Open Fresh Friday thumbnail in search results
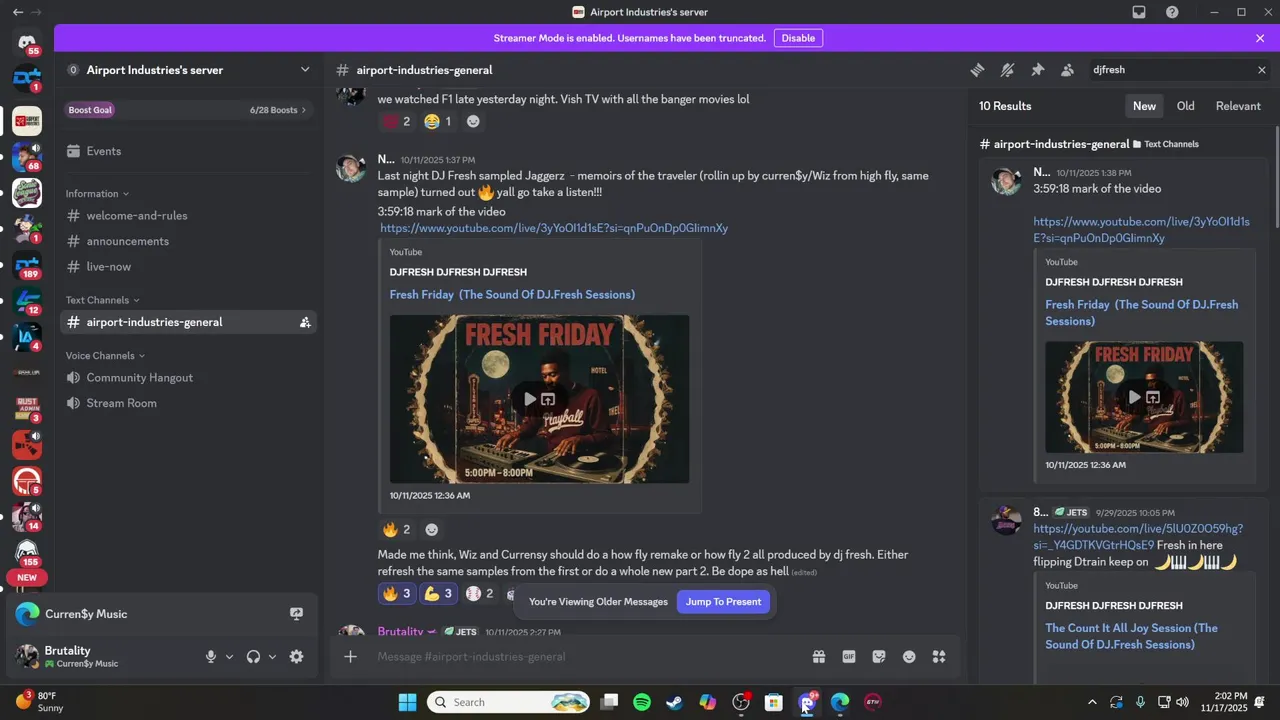The image size is (1280, 720). [1144, 397]
